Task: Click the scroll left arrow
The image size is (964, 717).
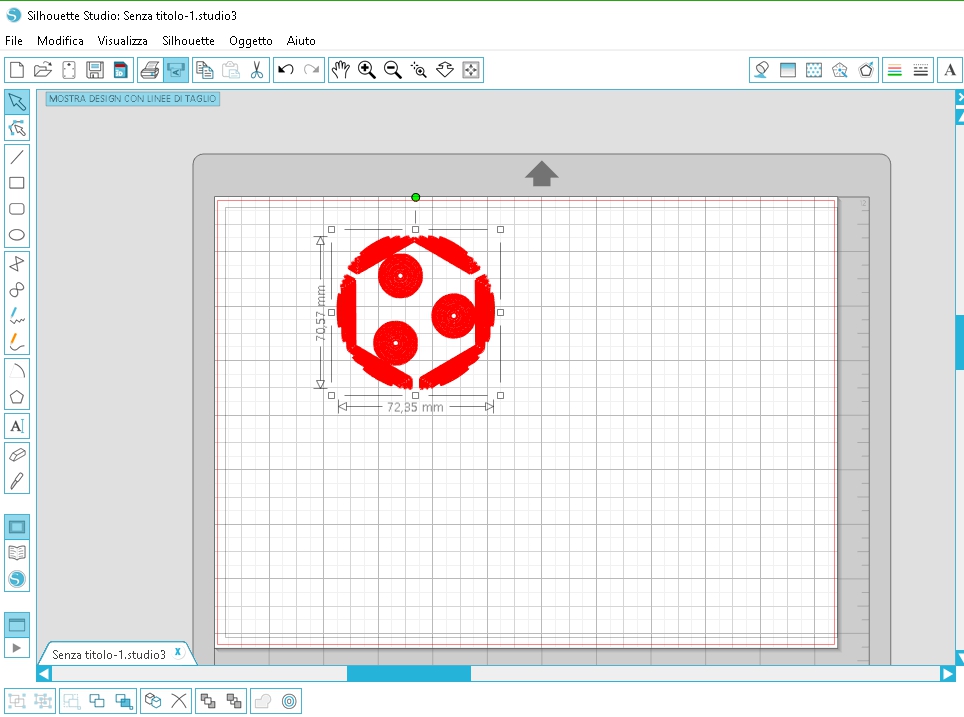Action: (44, 674)
